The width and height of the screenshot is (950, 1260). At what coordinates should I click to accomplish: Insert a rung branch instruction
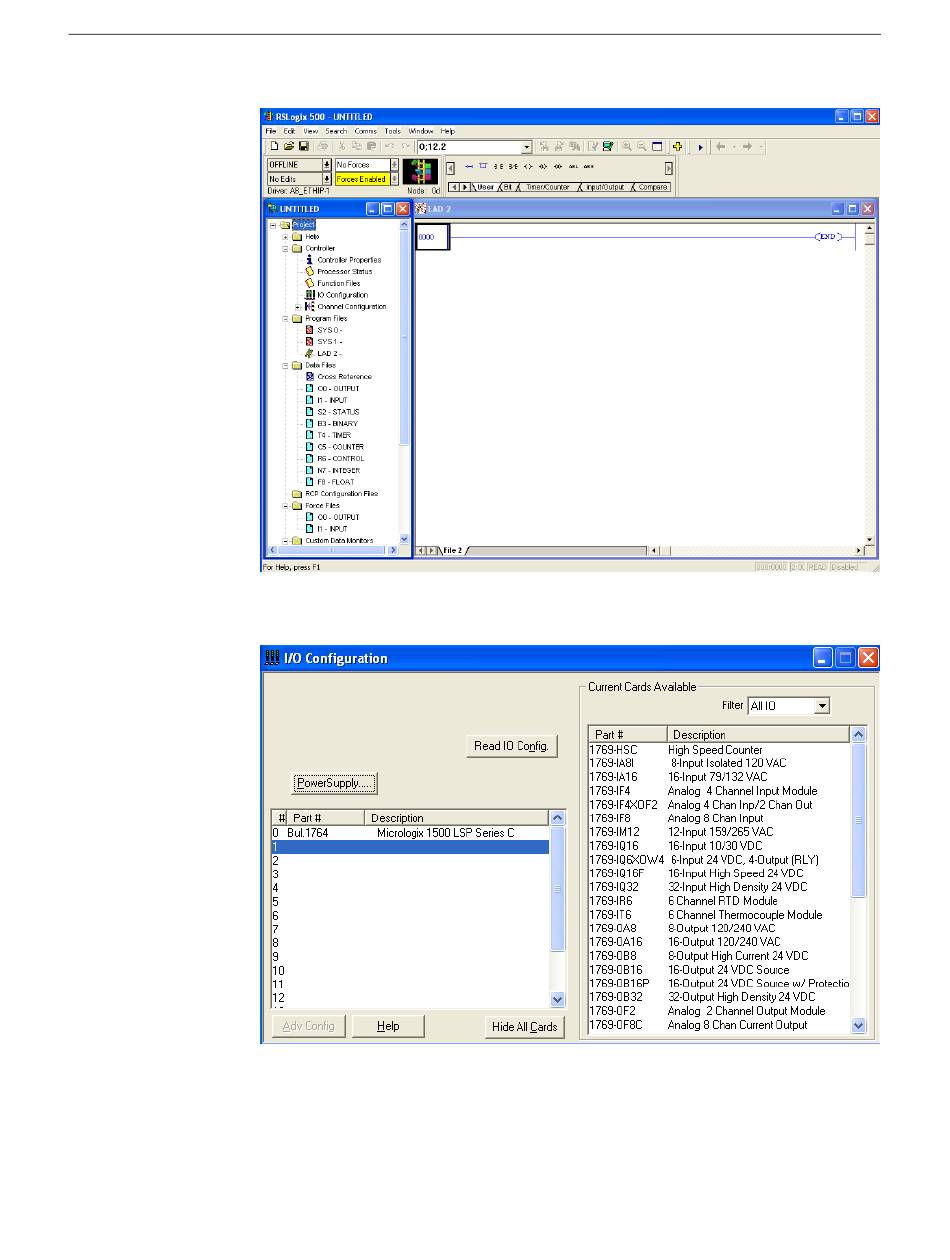point(483,166)
